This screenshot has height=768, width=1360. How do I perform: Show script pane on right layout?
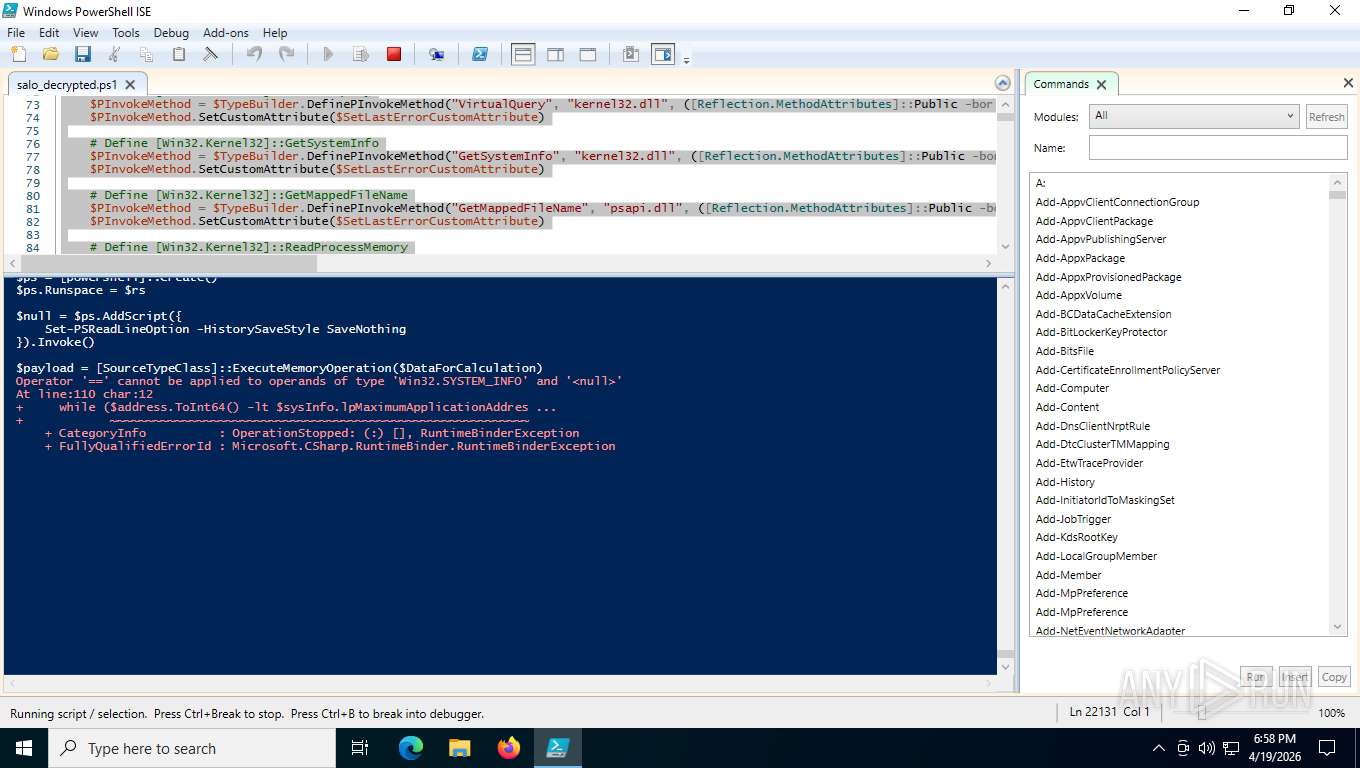[x=555, y=54]
